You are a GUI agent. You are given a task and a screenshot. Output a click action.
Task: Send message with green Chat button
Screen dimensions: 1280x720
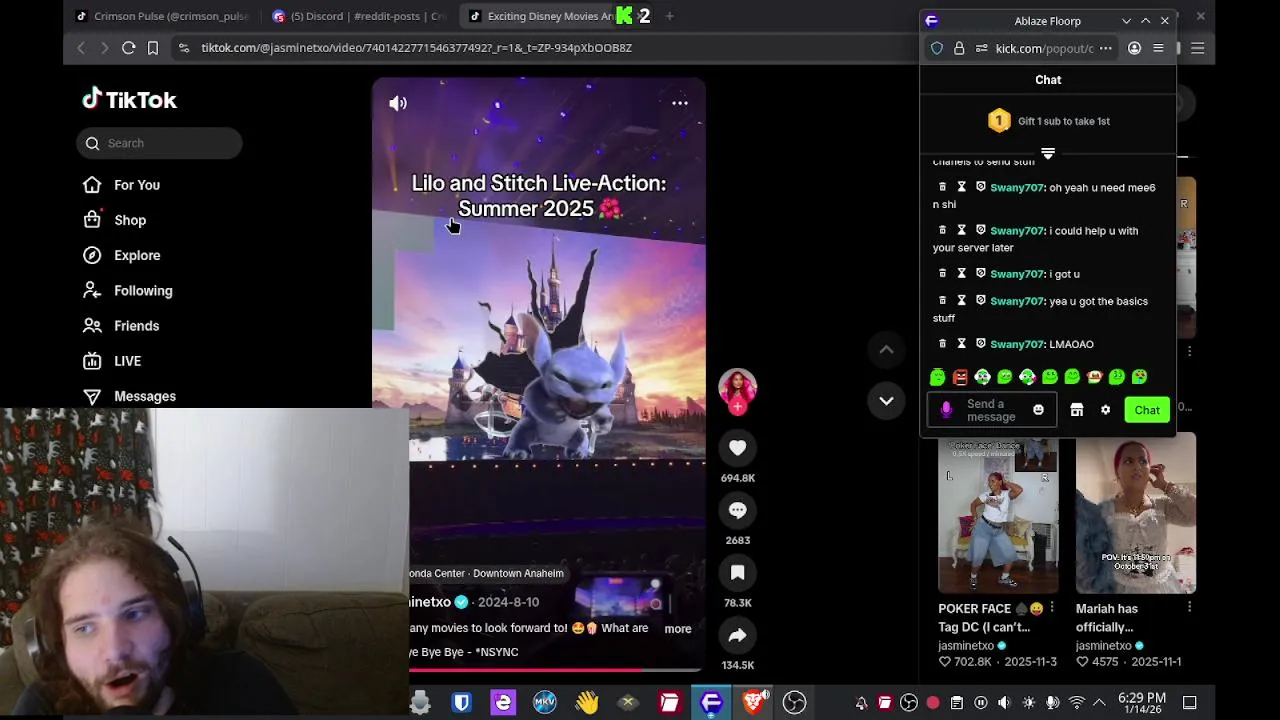(x=1147, y=410)
